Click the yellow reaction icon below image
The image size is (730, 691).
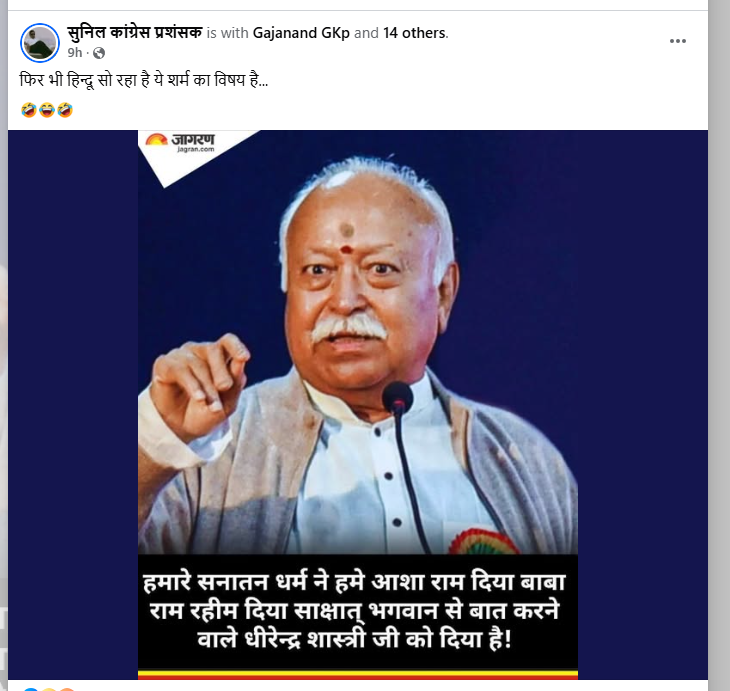pyautogui.click(x=49, y=689)
